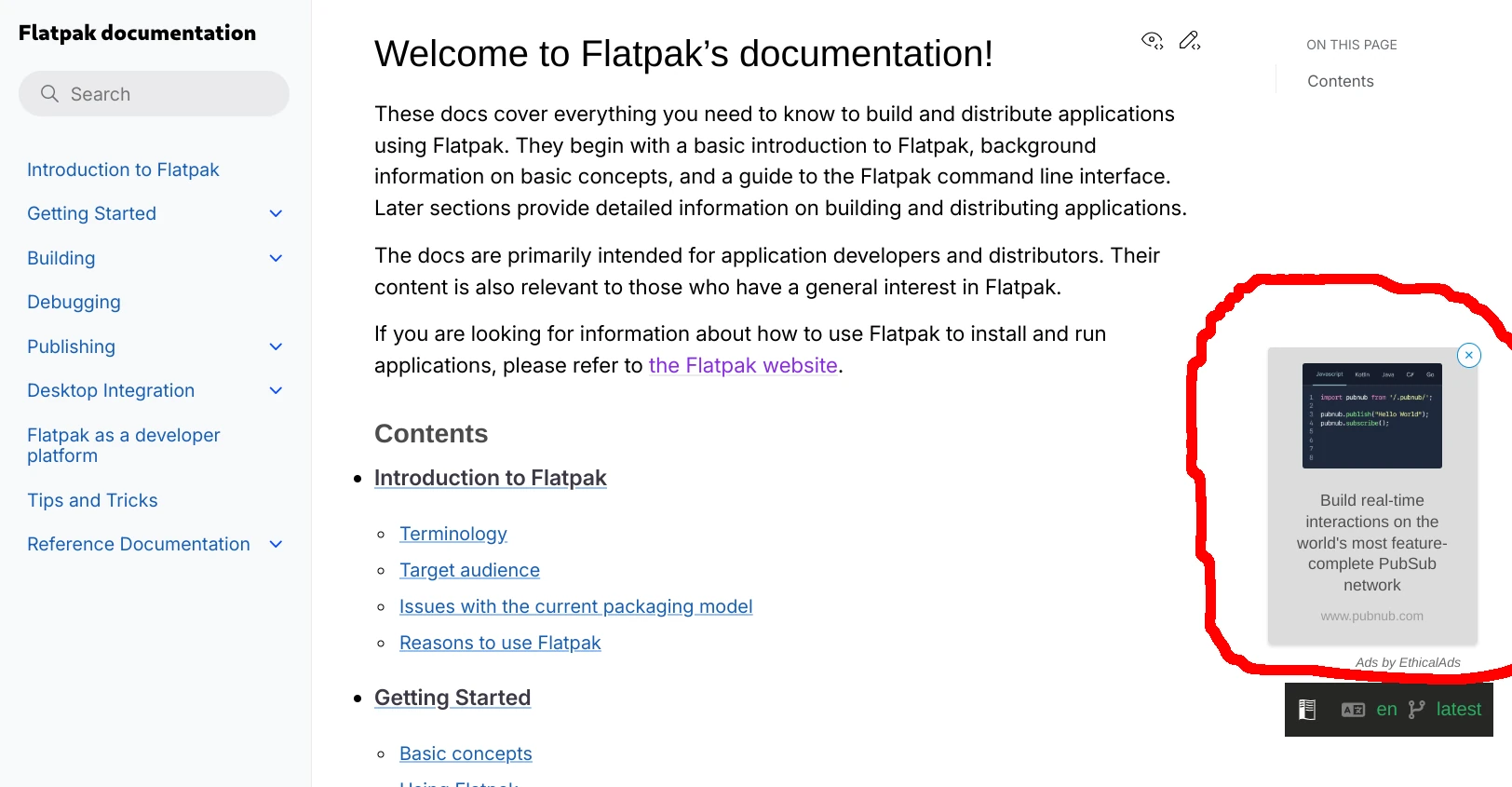Click the edit page pencil icon
1512x787 pixels.
pos(1190,40)
